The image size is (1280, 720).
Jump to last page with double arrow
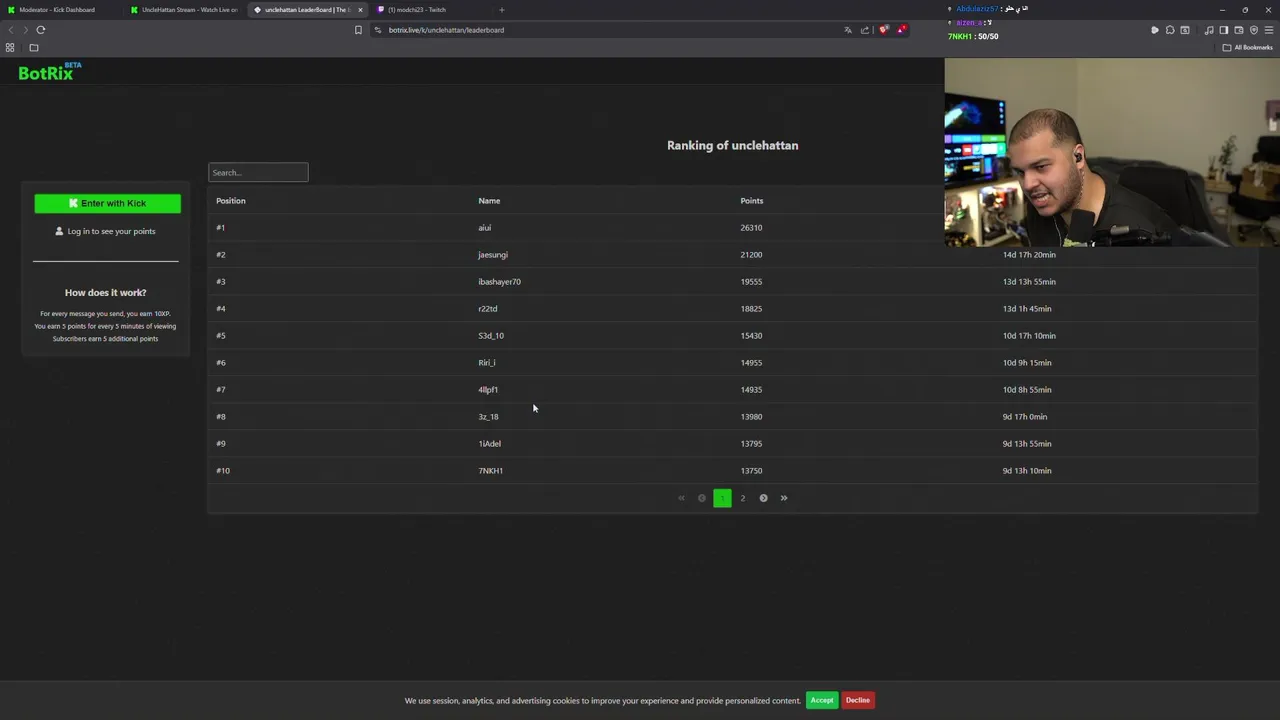[x=784, y=498]
